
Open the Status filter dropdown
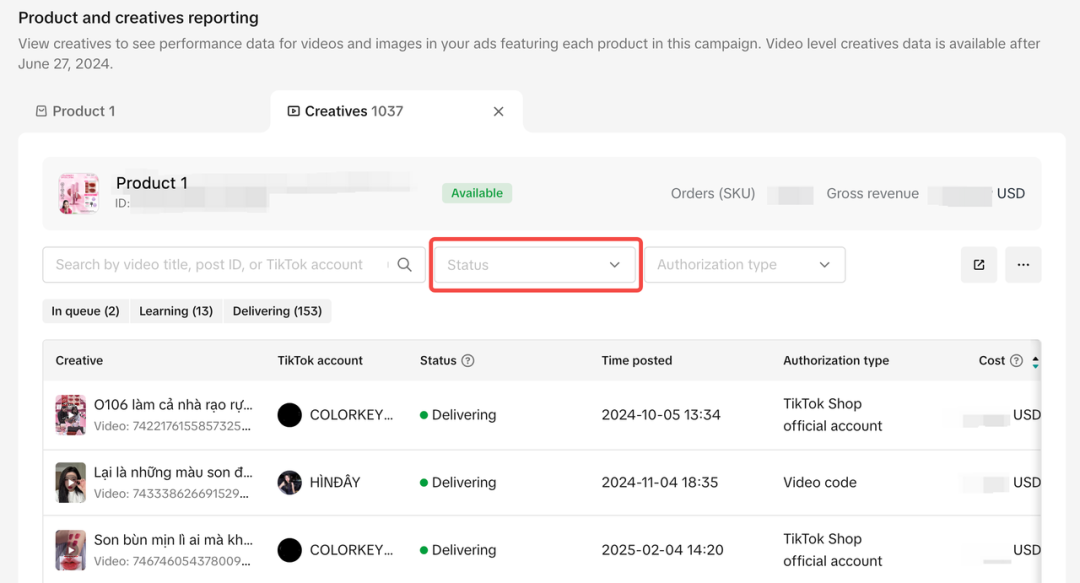[x=534, y=265]
